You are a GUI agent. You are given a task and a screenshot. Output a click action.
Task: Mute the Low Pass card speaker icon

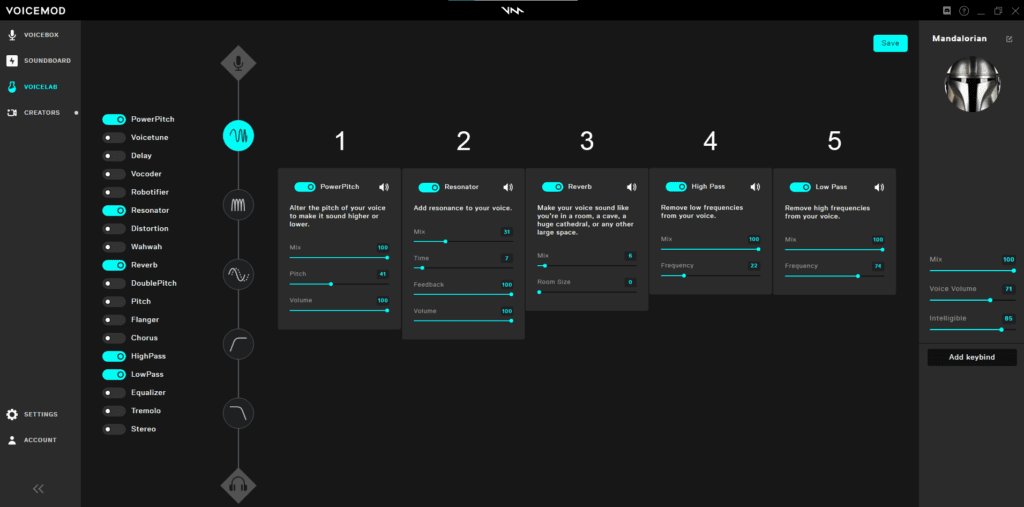click(x=879, y=187)
